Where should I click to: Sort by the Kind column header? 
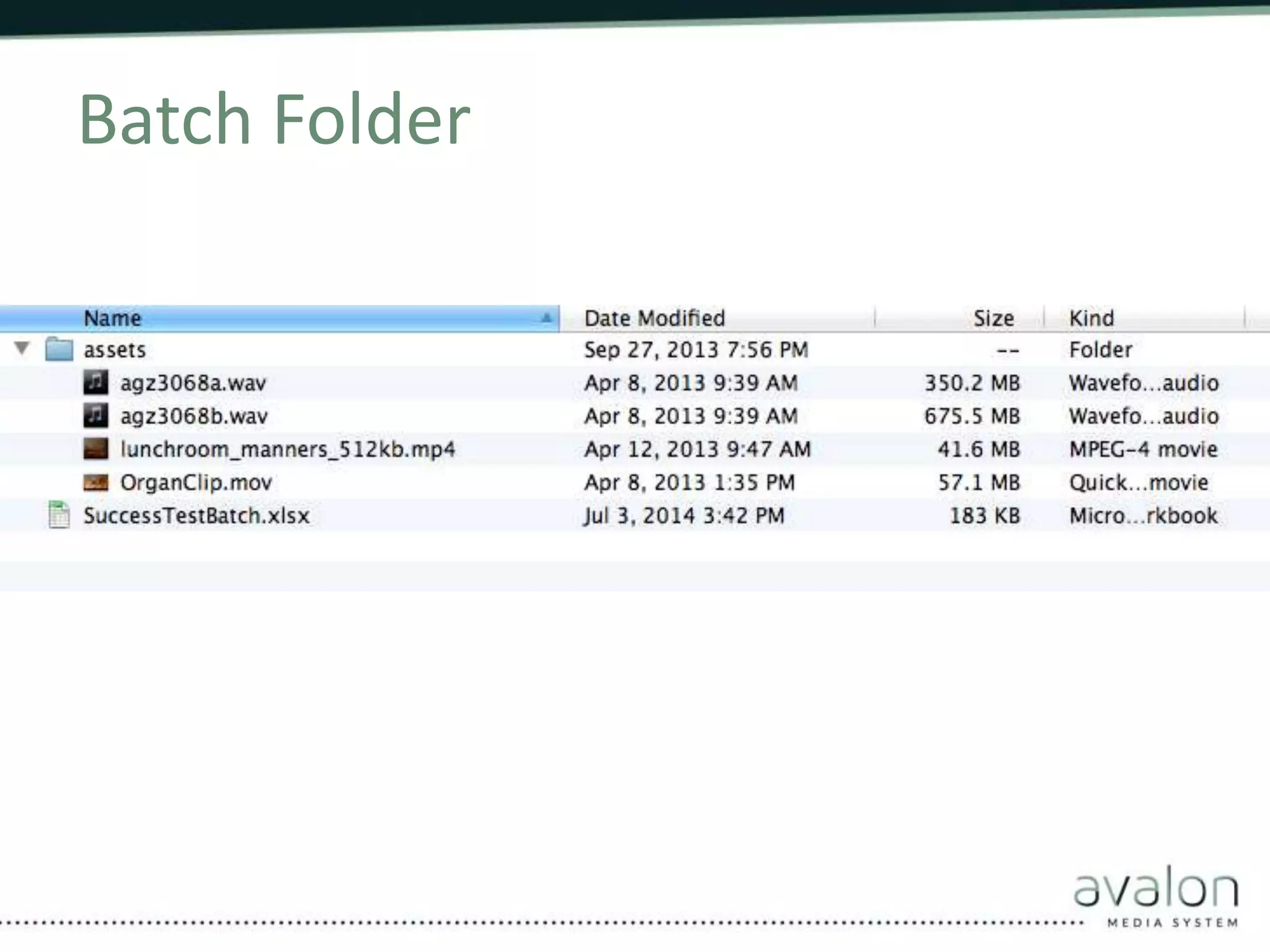1145,319
